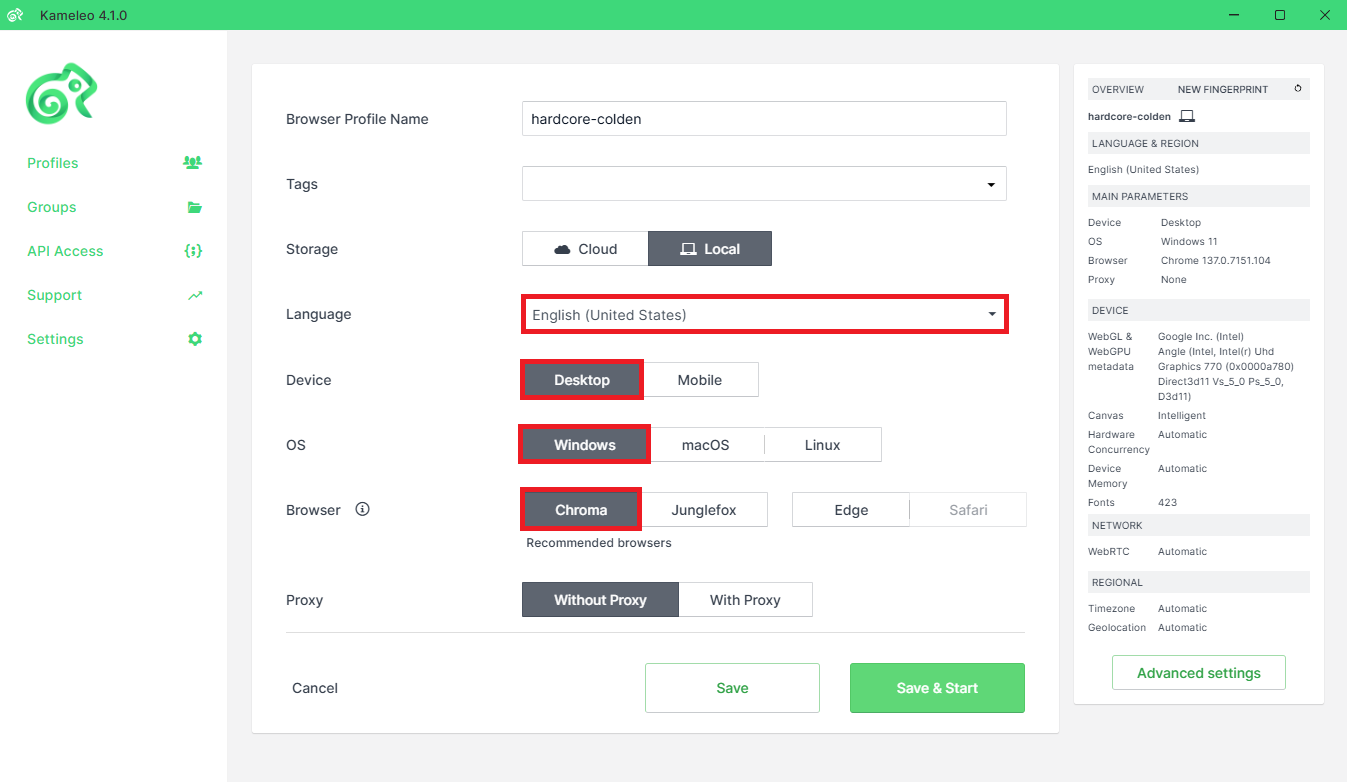Open Advanced settings

[x=1199, y=673]
